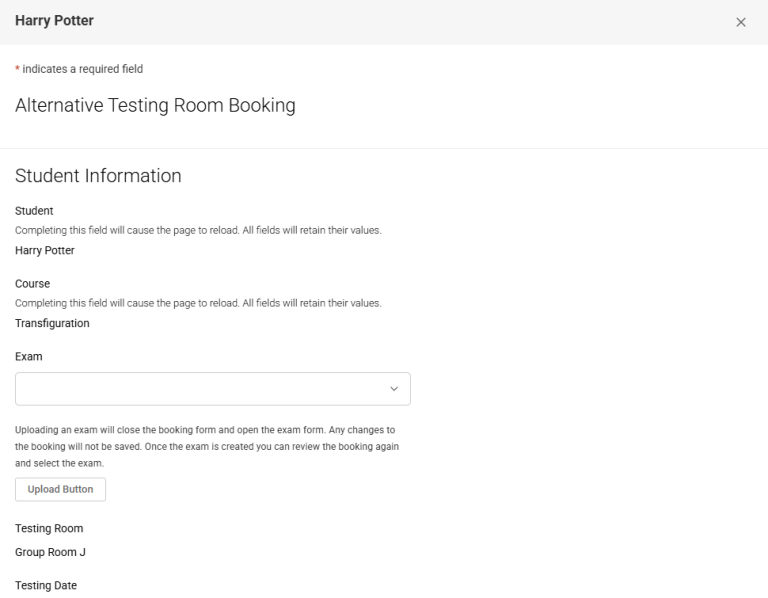Open the Exam dropdown field
The width and height of the screenshot is (768, 598).
200,389
